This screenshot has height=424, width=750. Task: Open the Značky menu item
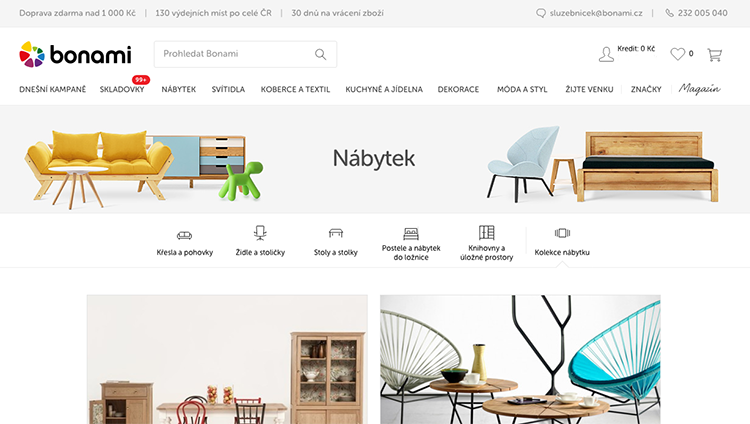point(646,89)
